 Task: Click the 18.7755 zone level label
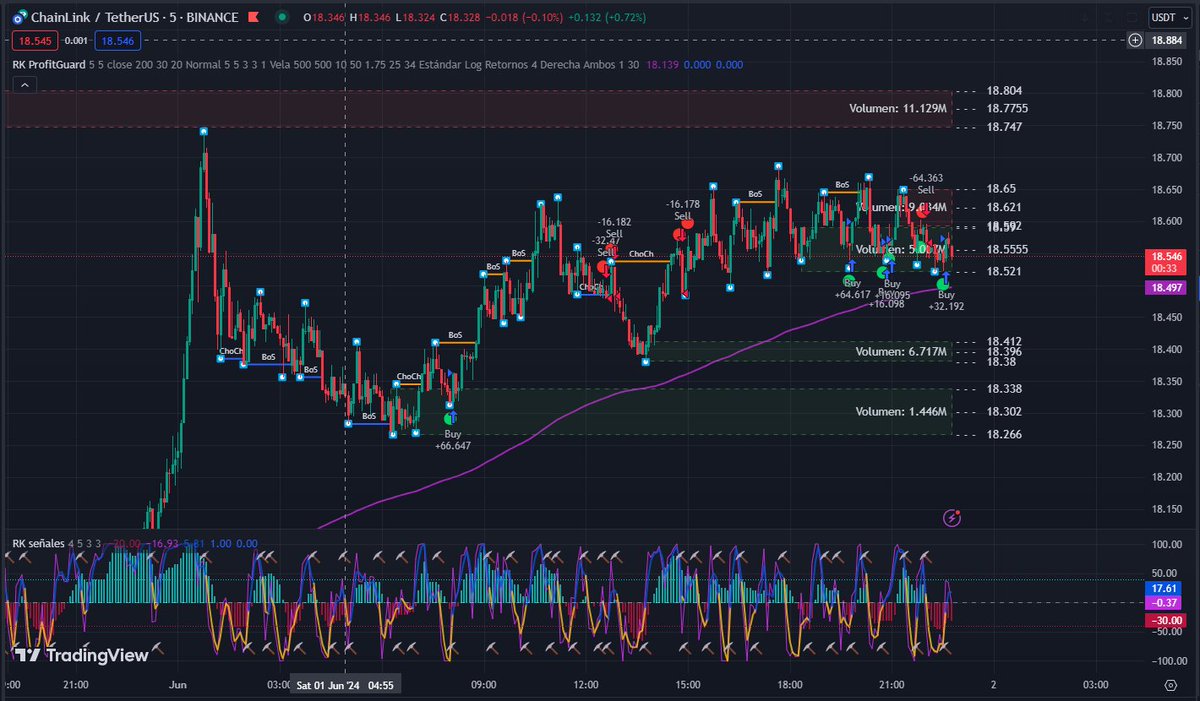click(x=1007, y=108)
